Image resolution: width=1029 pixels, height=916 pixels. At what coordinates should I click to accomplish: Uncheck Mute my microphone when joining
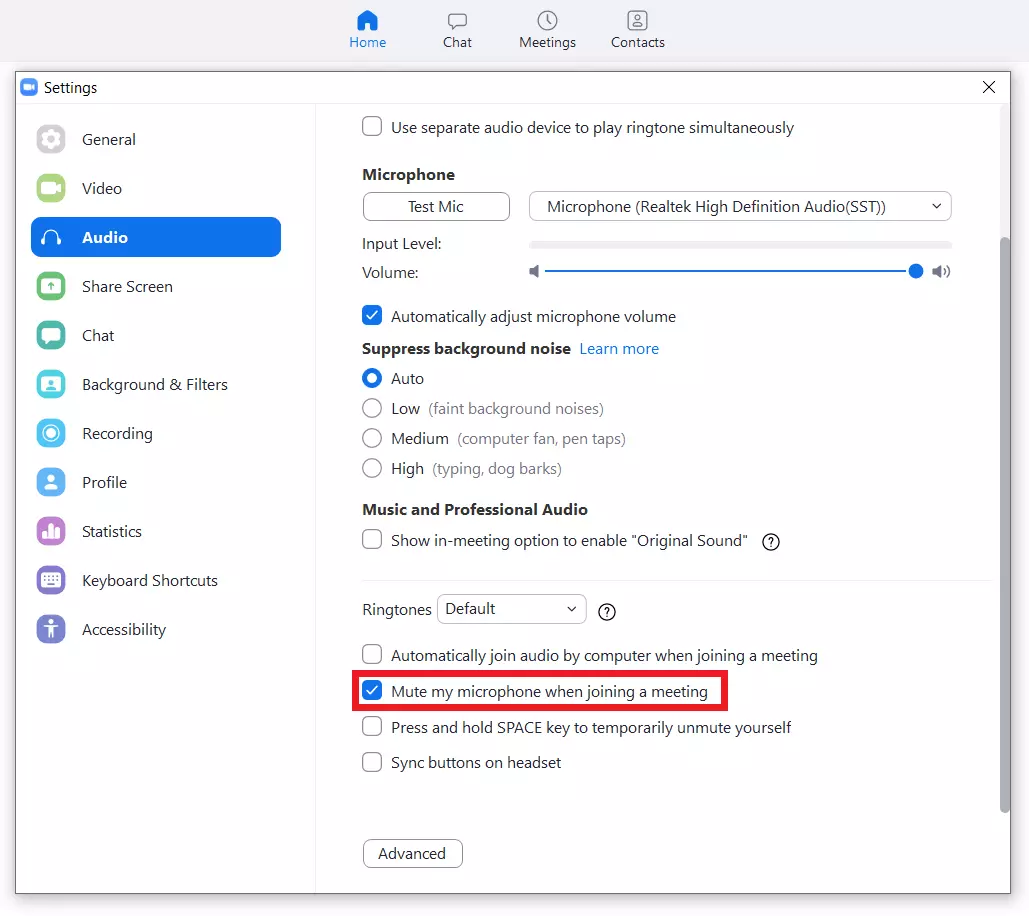click(372, 691)
